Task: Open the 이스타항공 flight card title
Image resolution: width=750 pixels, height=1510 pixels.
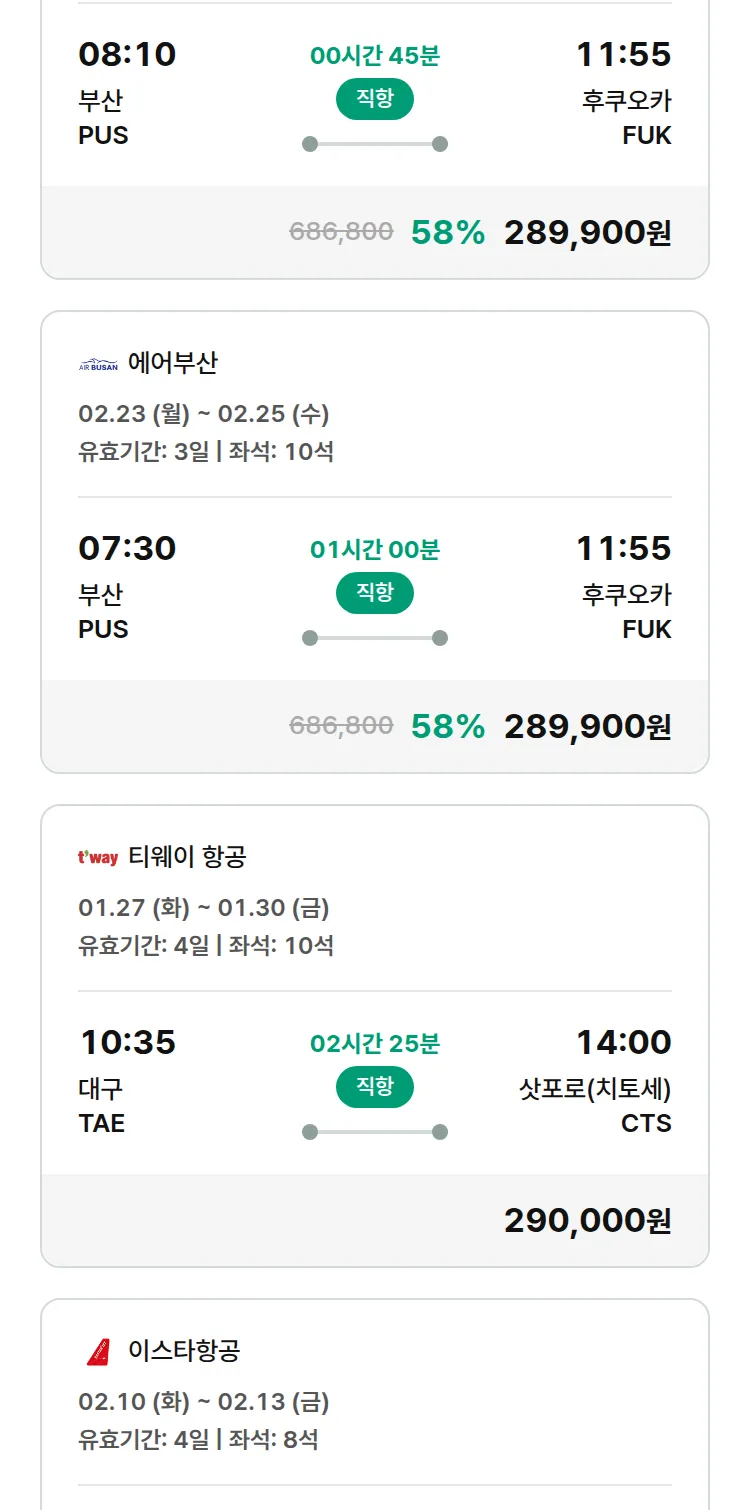Action: click(184, 1351)
